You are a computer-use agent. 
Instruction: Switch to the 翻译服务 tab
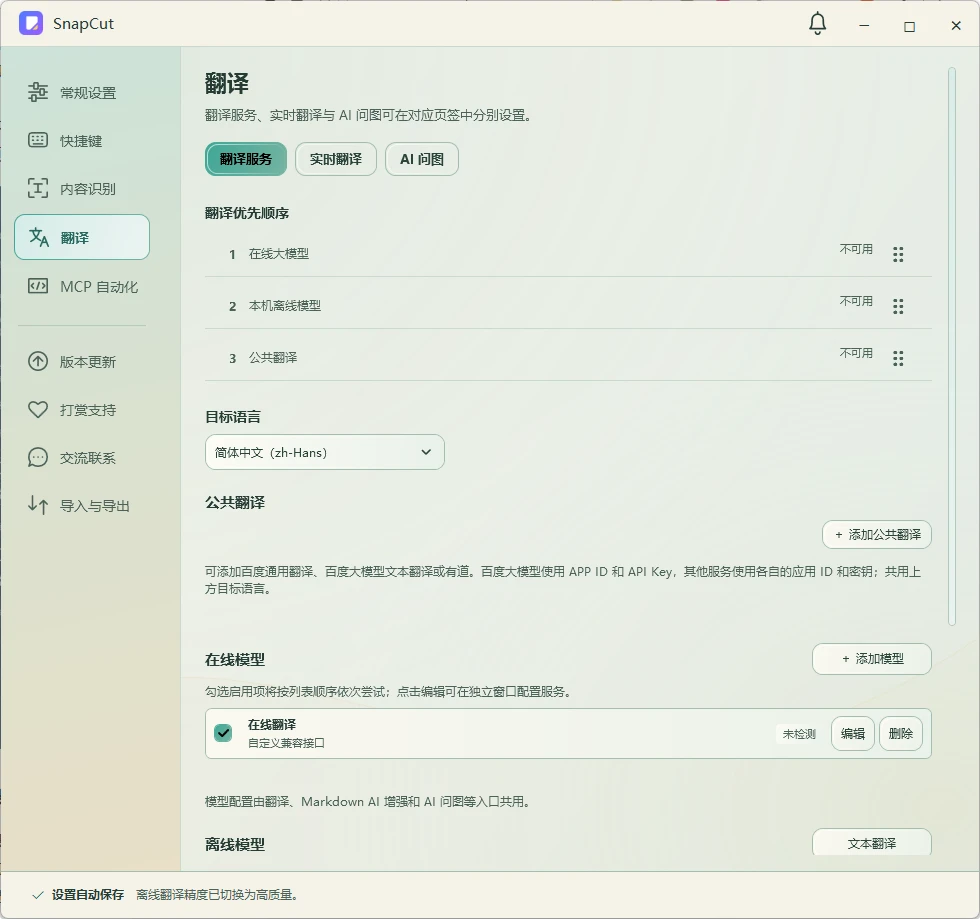[246, 159]
